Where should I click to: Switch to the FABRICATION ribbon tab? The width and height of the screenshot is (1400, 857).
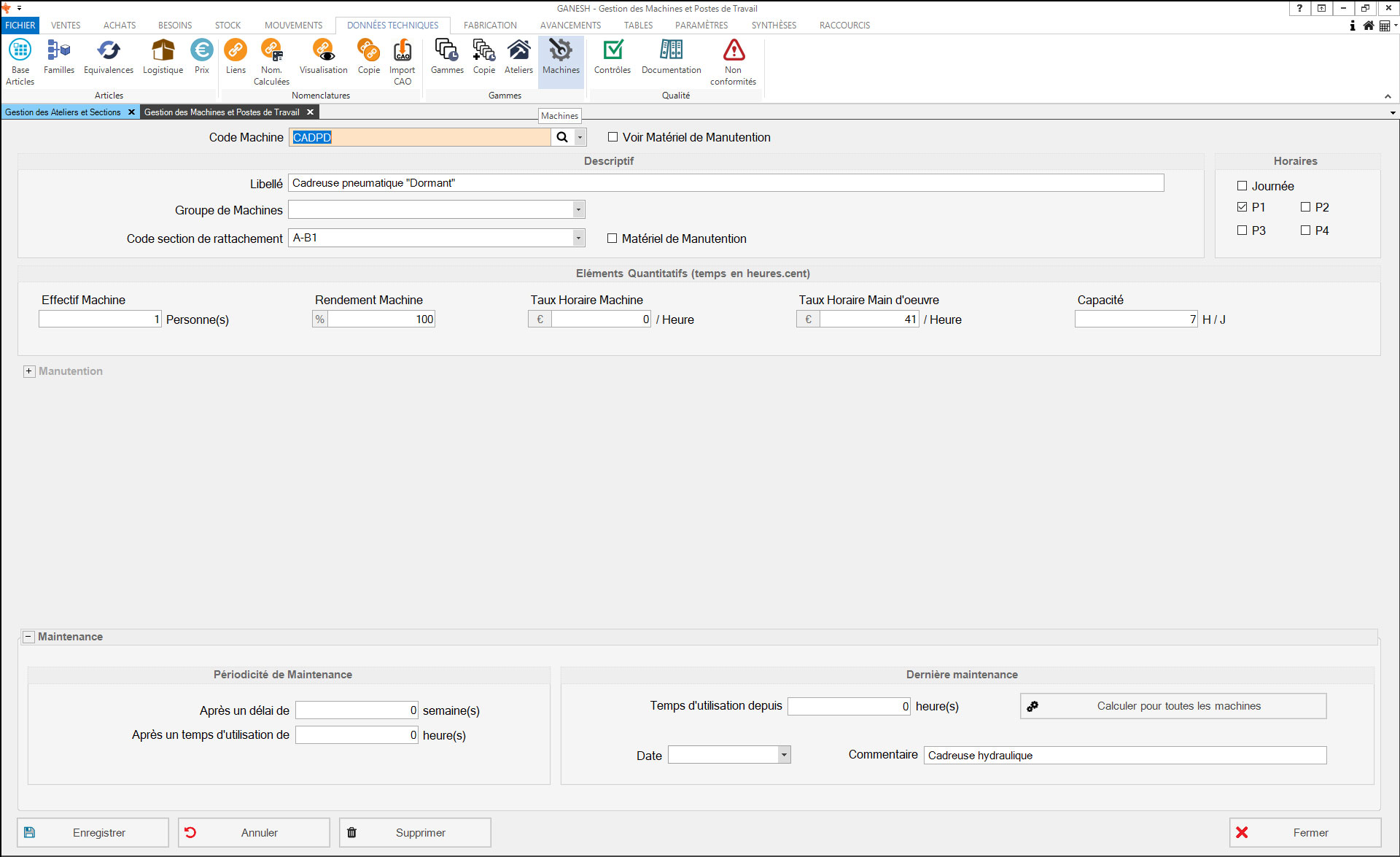pos(490,25)
